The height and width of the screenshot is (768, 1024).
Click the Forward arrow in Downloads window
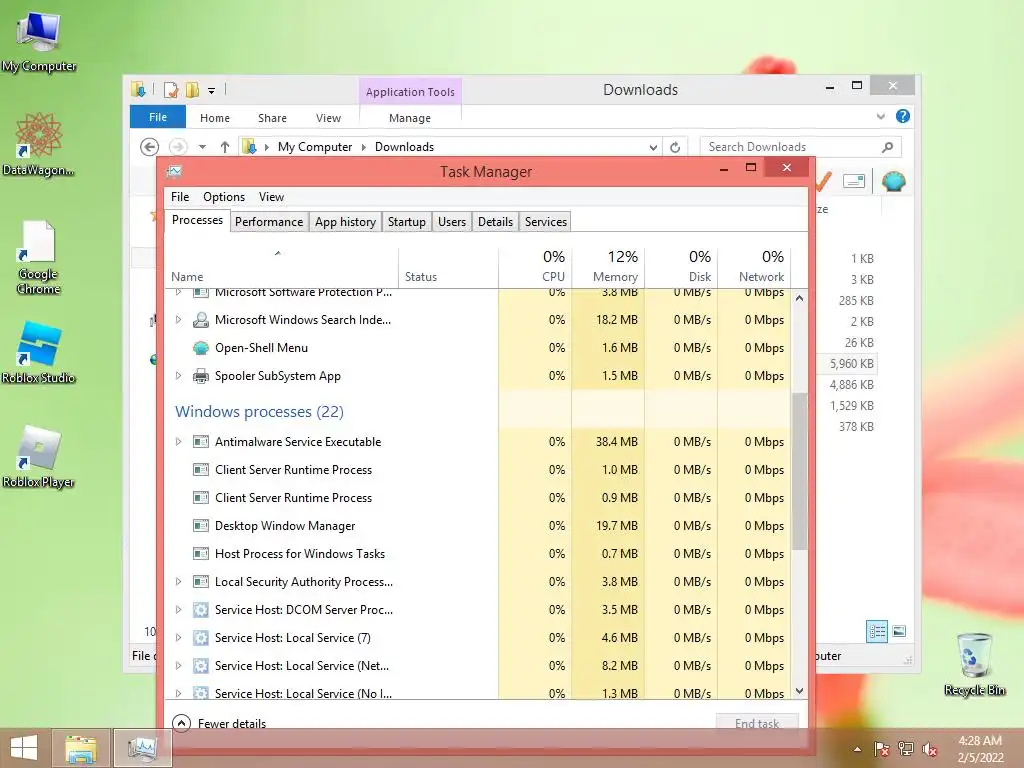point(178,147)
